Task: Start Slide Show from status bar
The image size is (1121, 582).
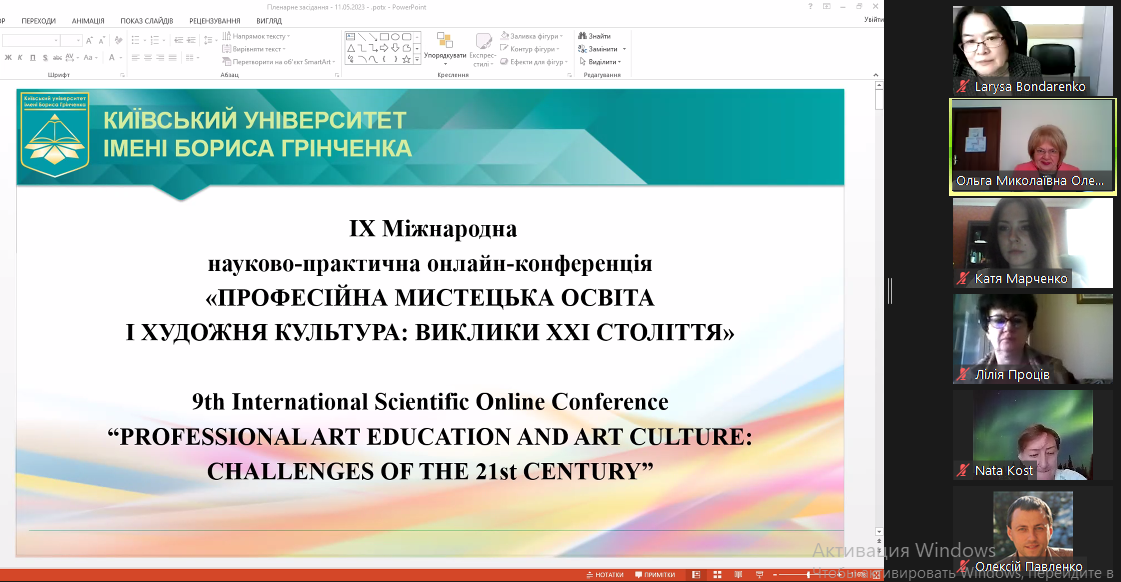Action: pyautogui.click(x=759, y=575)
